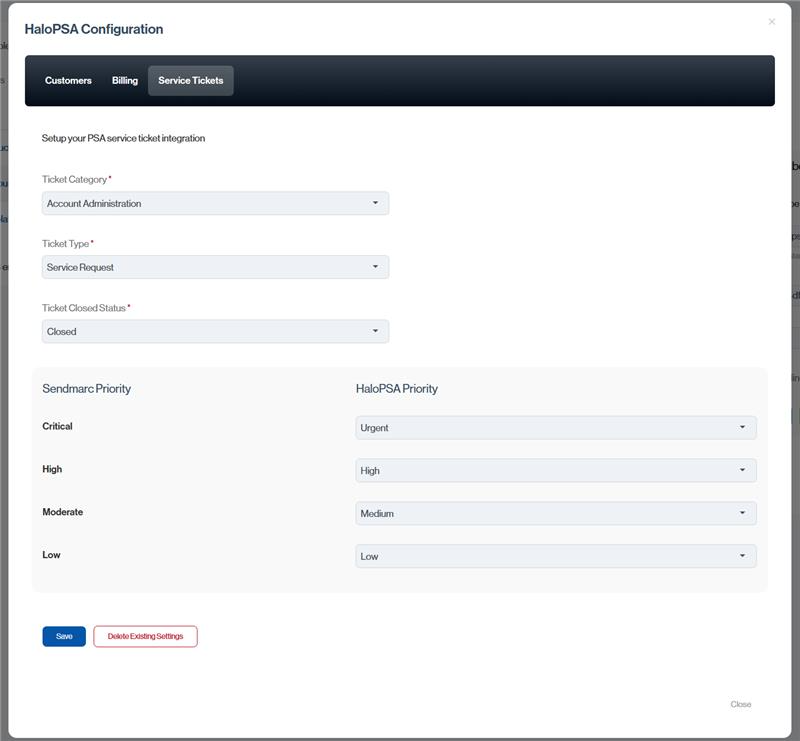This screenshot has height=741, width=800.
Task: Switch to the Customers tab
Action: point(68,80)
